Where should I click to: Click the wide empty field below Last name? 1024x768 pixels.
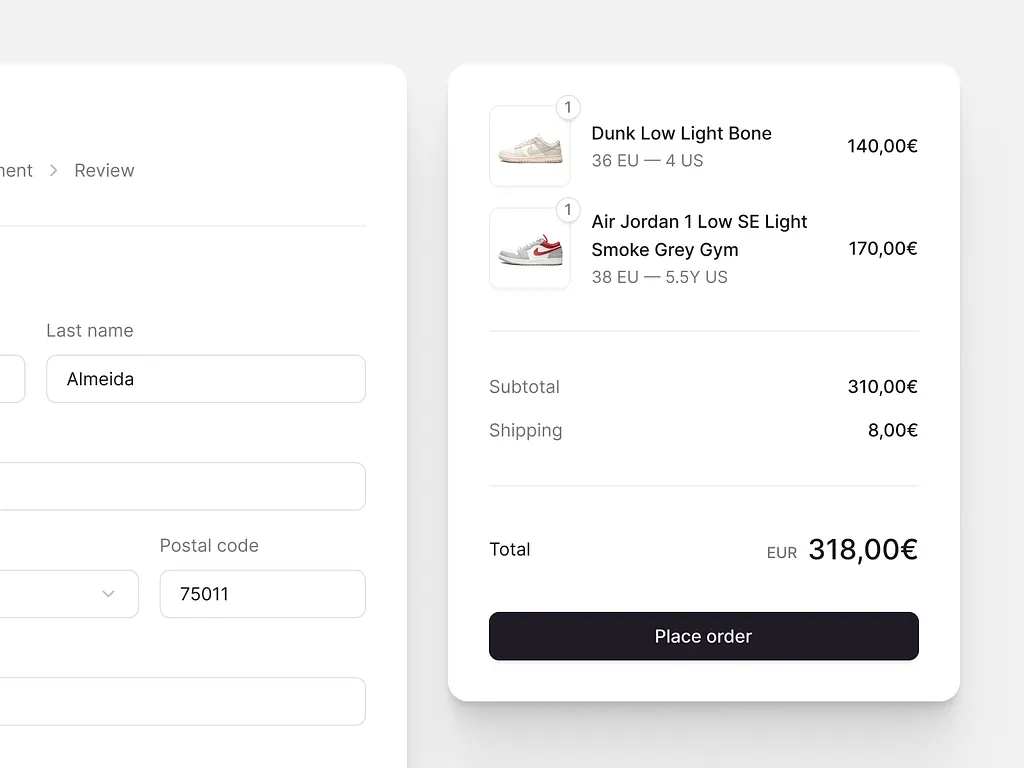point(182,487)
